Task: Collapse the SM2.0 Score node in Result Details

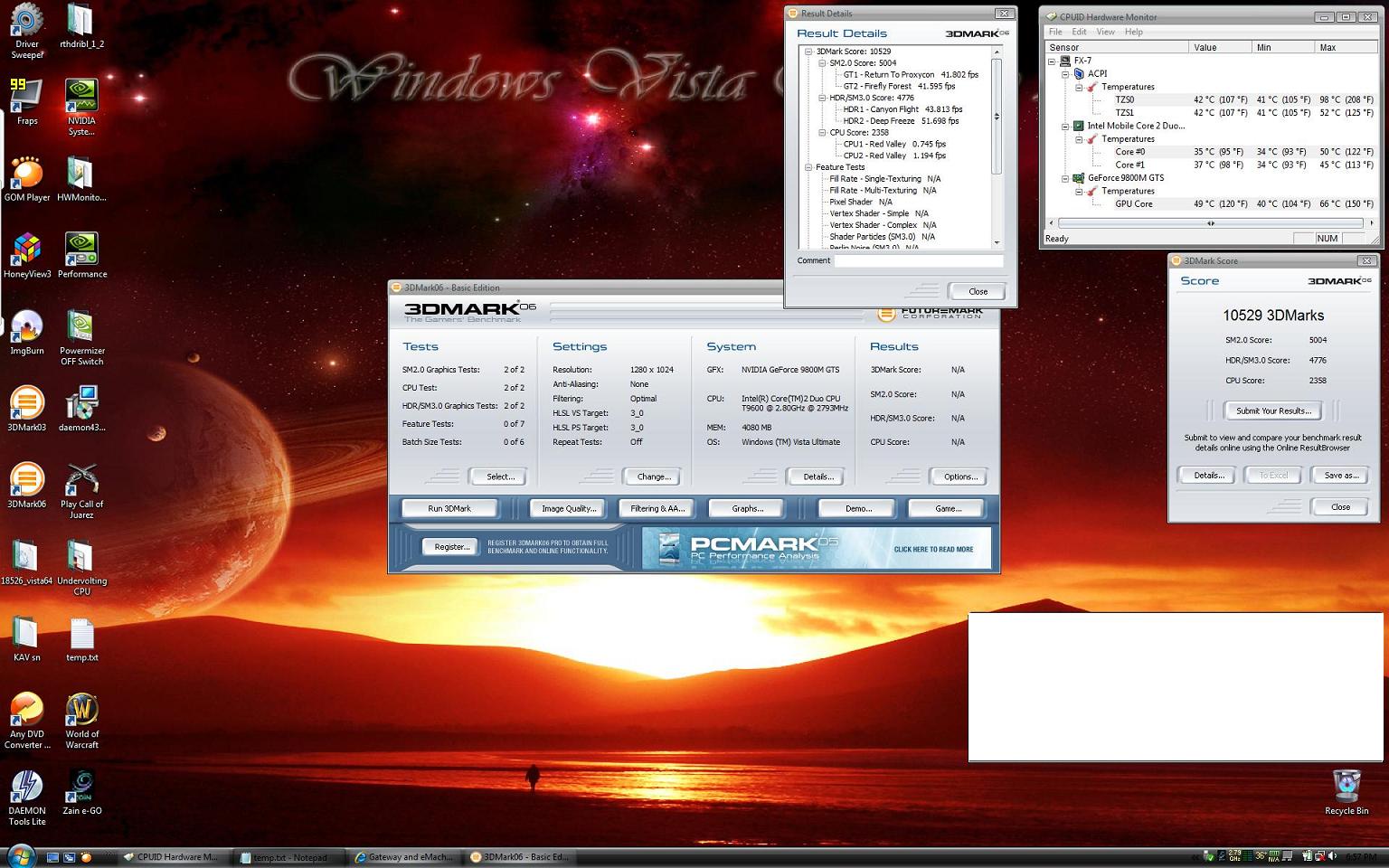Action: pyautogui.click(x=822, y=63)
